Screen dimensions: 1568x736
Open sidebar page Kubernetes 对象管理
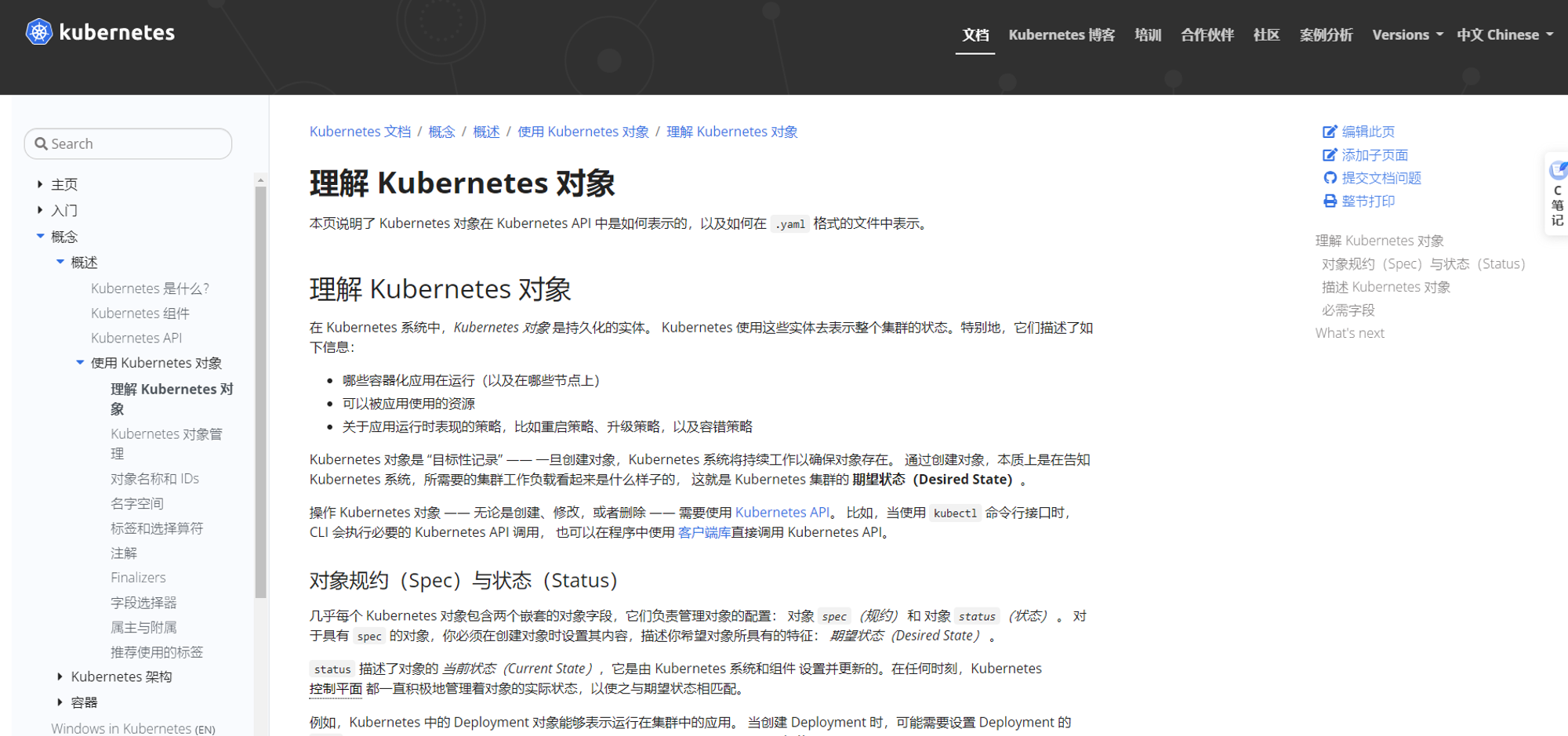(x=167, y=444)
